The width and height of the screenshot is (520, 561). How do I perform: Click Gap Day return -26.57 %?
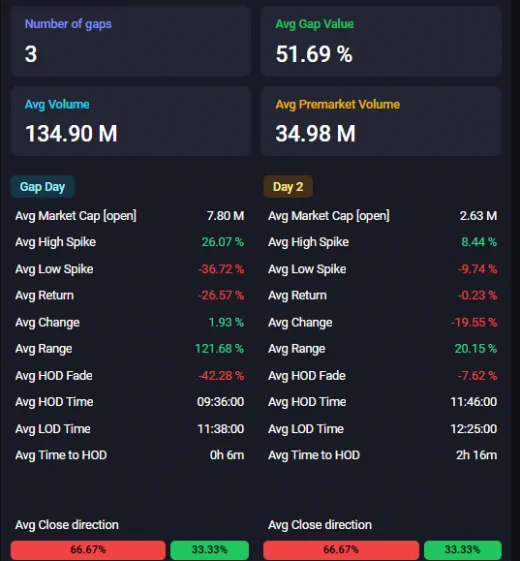(221, 296)
